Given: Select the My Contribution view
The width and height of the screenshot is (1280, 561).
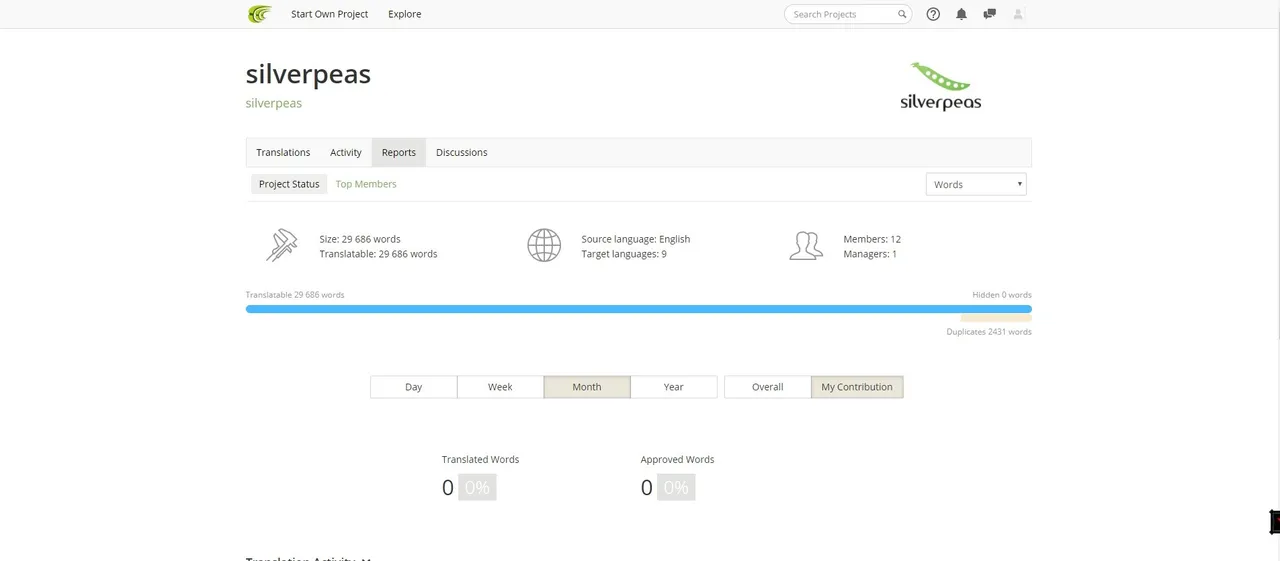Looking at the screenshot, I should click(857, 387).
